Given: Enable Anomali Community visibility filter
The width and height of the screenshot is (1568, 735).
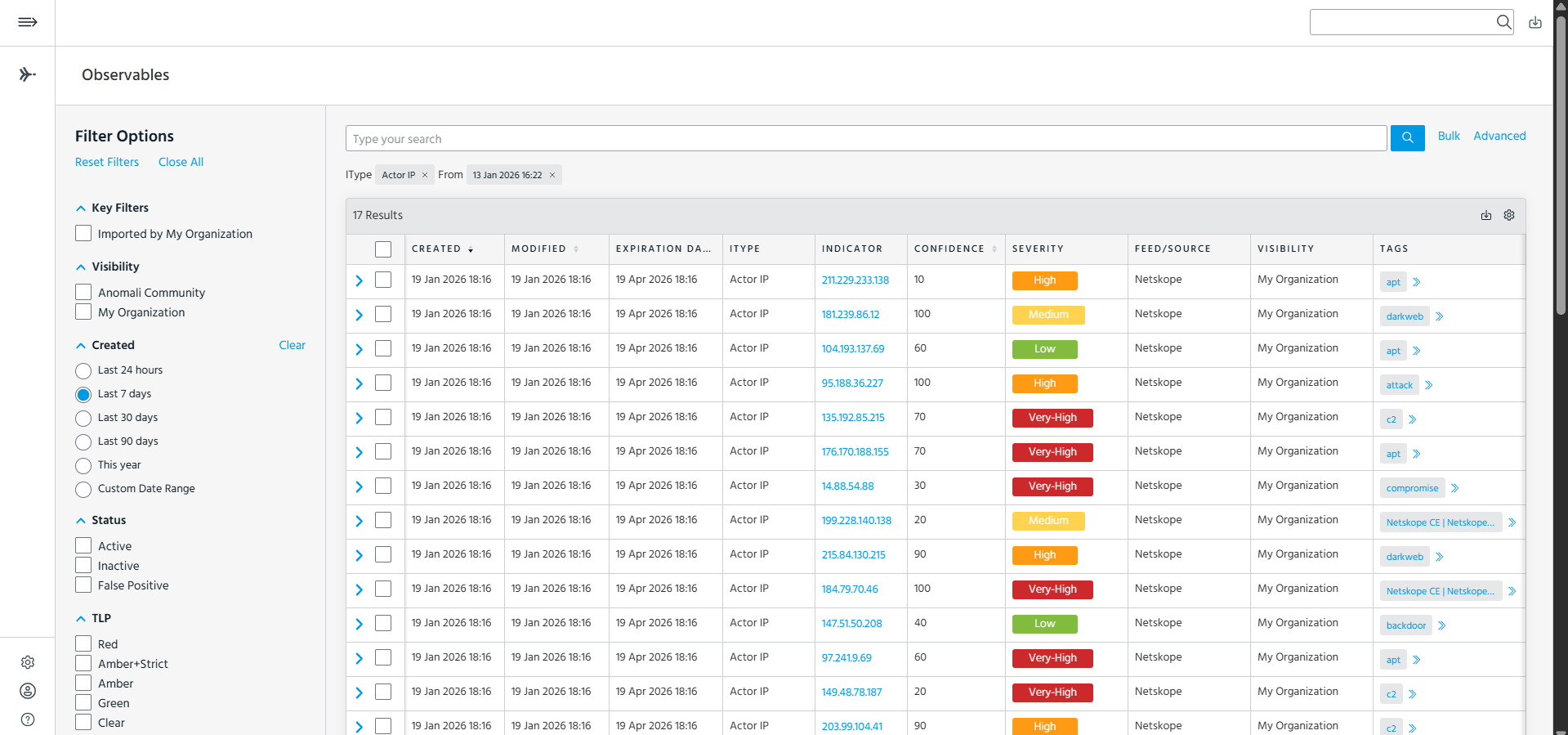Looking at the screenshot, I should [x=83, y=292].
